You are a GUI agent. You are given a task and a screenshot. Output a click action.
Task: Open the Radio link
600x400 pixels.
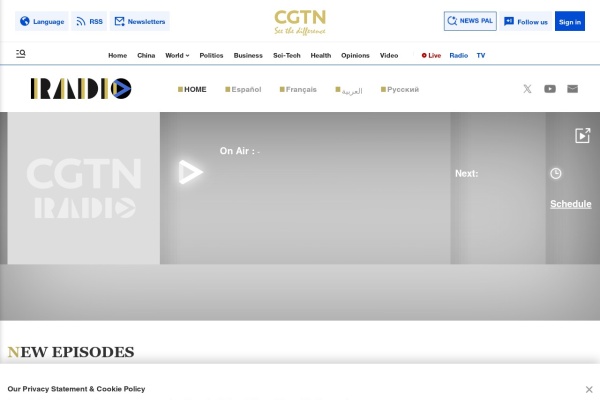pyautogui.click(x=458, y=56)
